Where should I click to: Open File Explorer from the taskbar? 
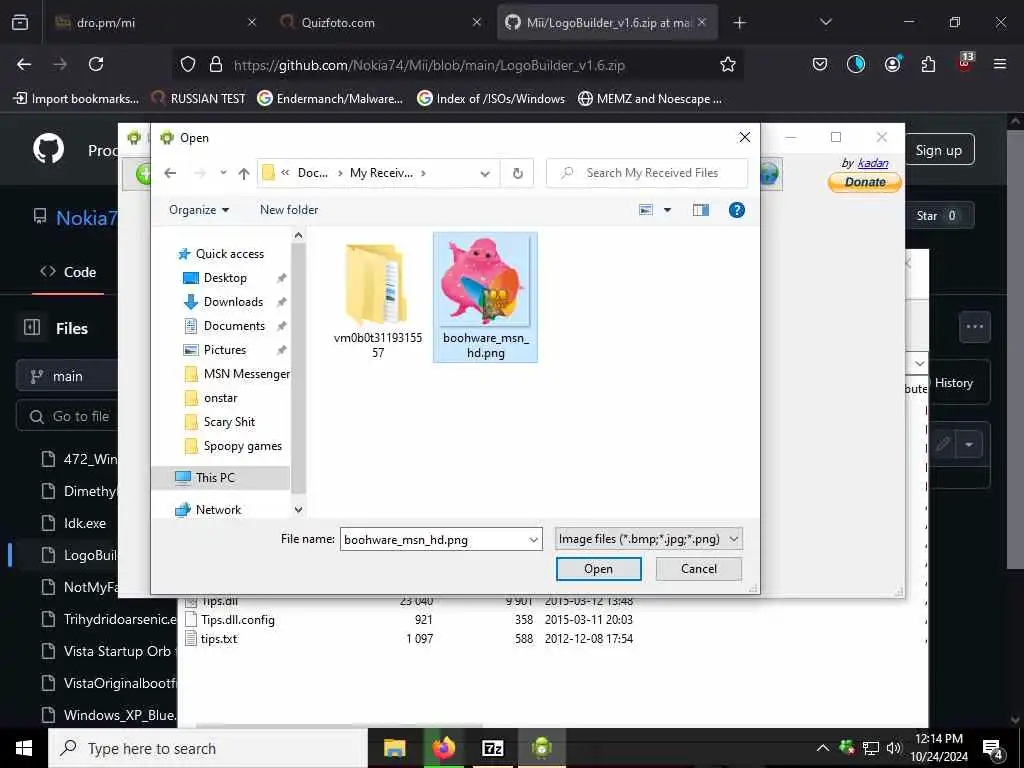click(394, 748)
